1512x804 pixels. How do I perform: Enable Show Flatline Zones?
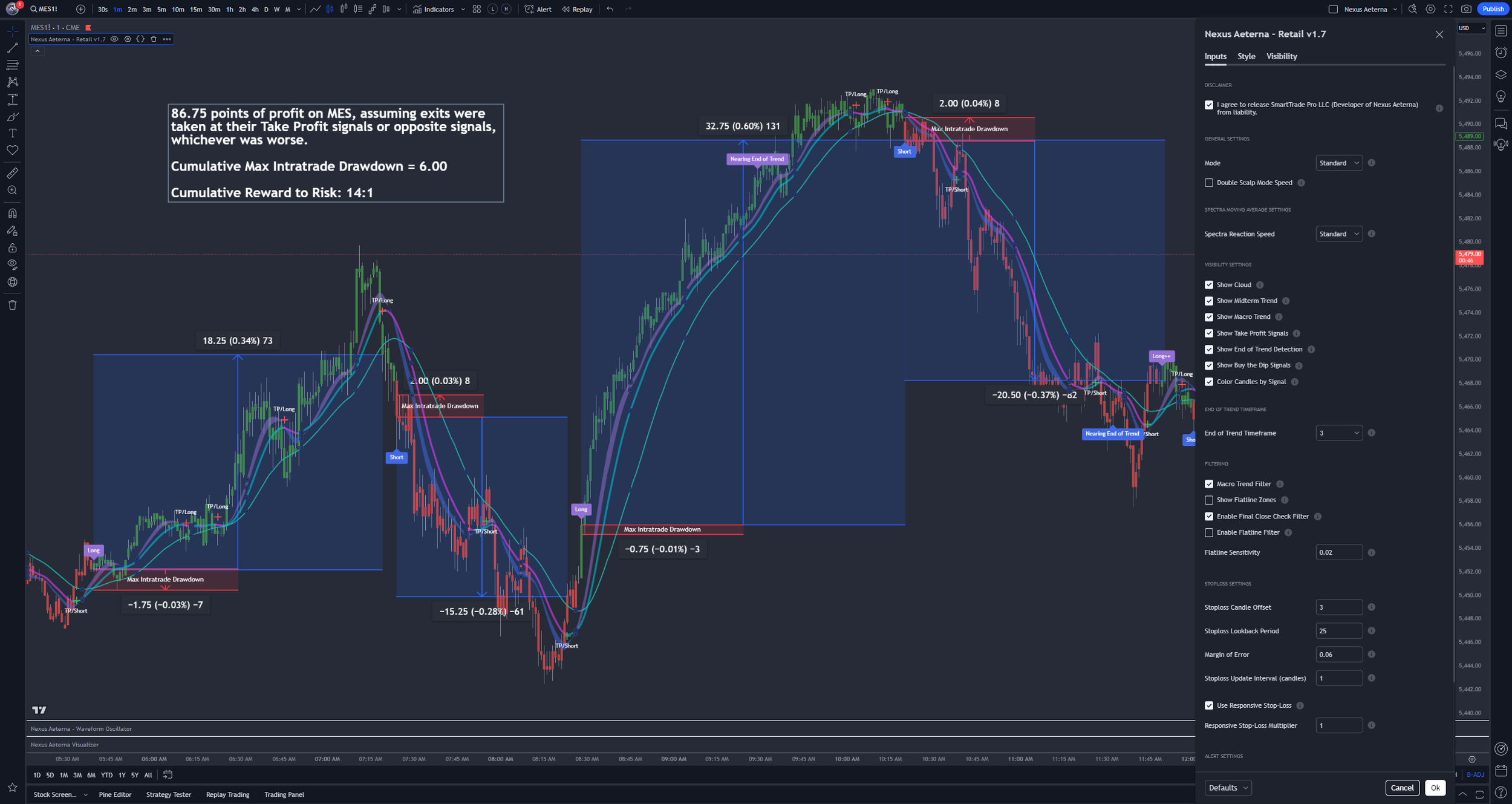coord(1209,500)
